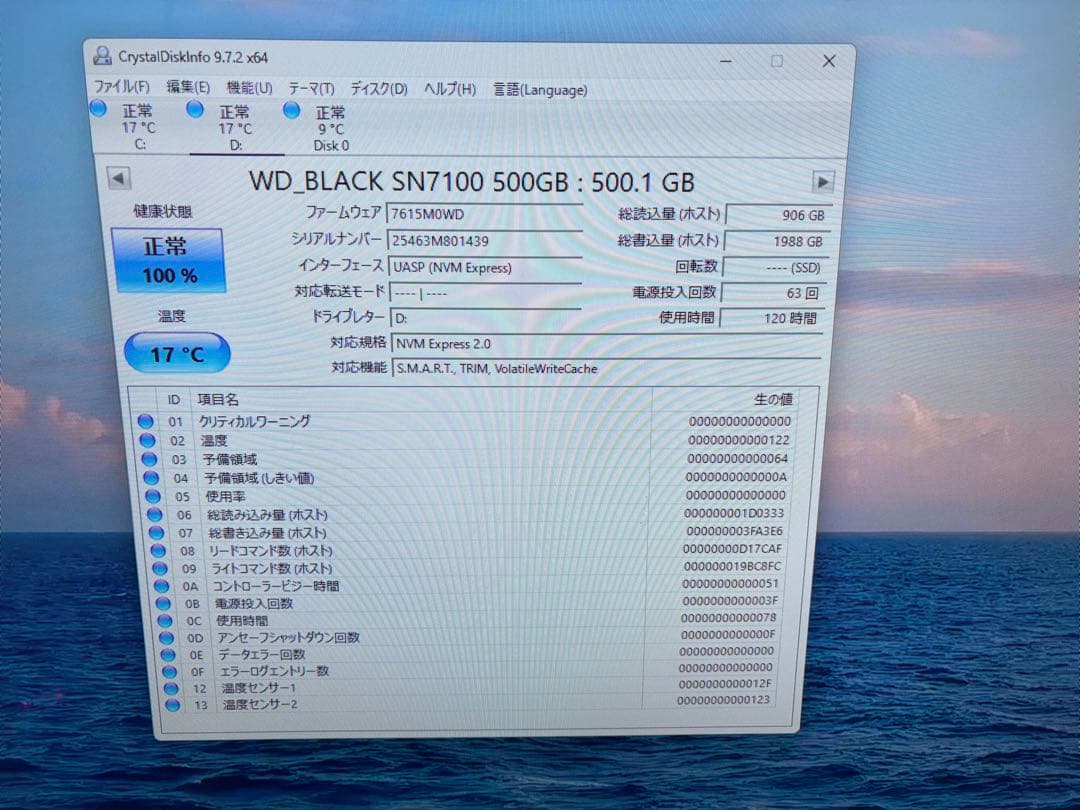Open the テーマ(T) menu

pos(310,88)
